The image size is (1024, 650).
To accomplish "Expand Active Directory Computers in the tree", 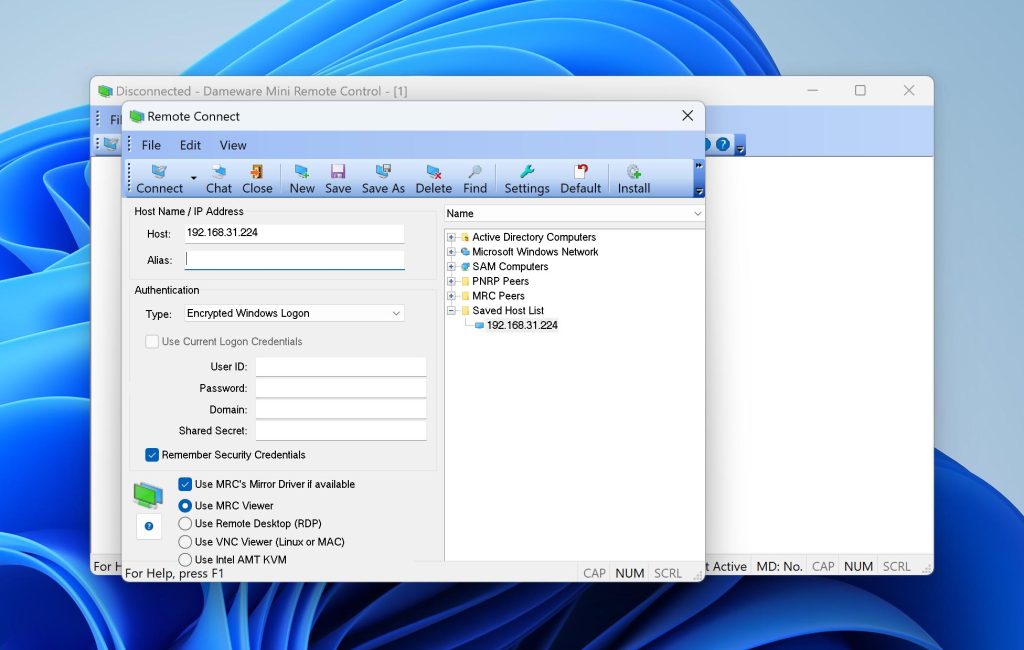I will tap(452, 237).
